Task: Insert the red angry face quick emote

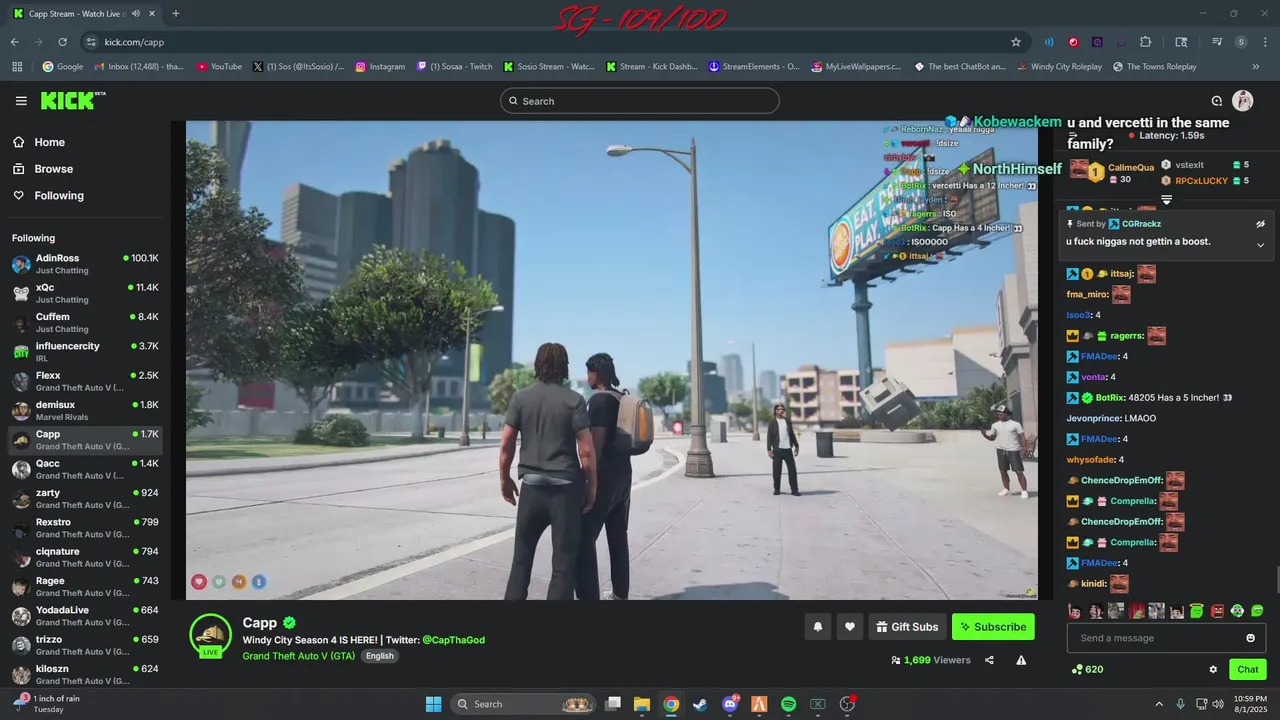Action: [1217, 611]
